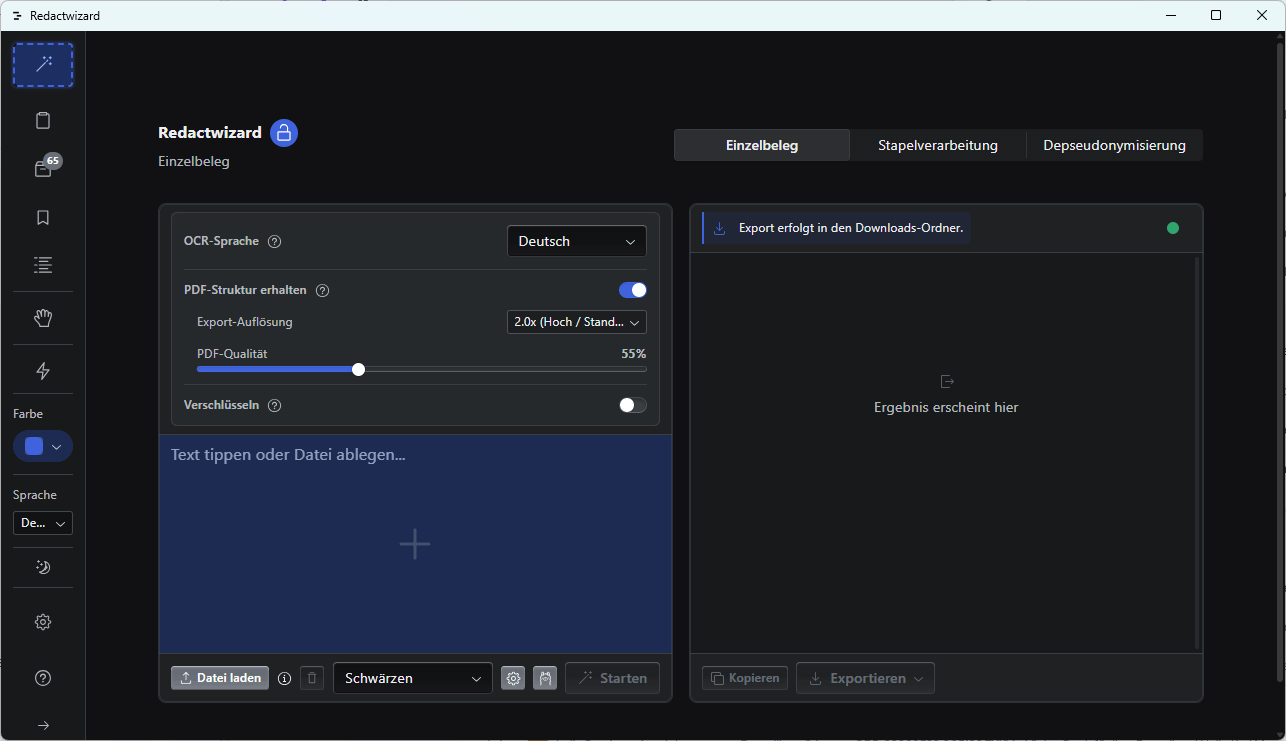Switch to the Stapelverarbeitung tab
This screenshot has width=1286, height=741.
[x=938, y=145]
